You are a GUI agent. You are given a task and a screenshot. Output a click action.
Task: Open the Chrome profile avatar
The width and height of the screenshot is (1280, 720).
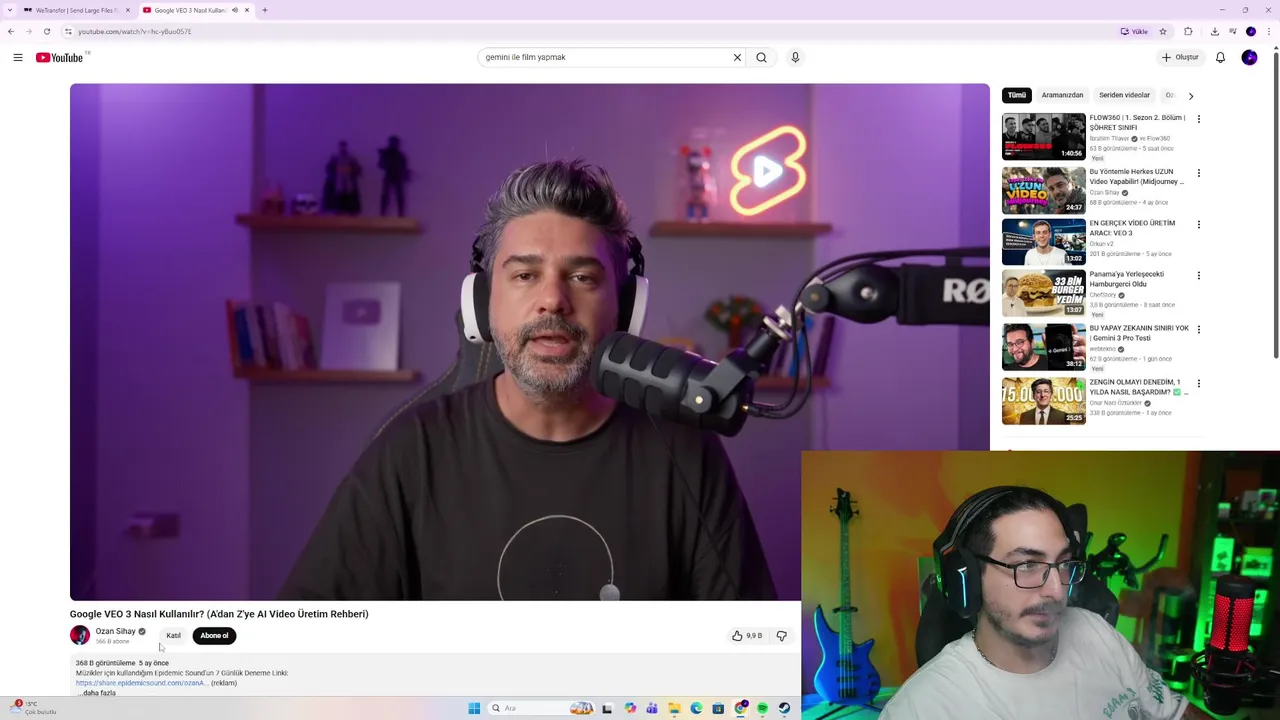(1250, 31)
